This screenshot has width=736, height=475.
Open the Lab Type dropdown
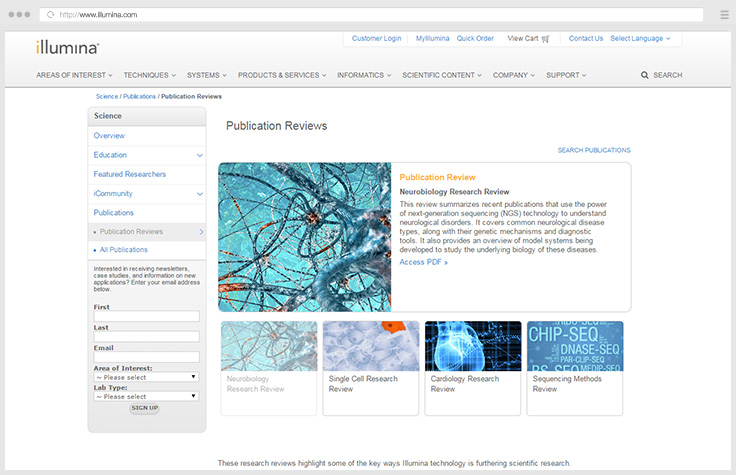(x=146, y=396)
